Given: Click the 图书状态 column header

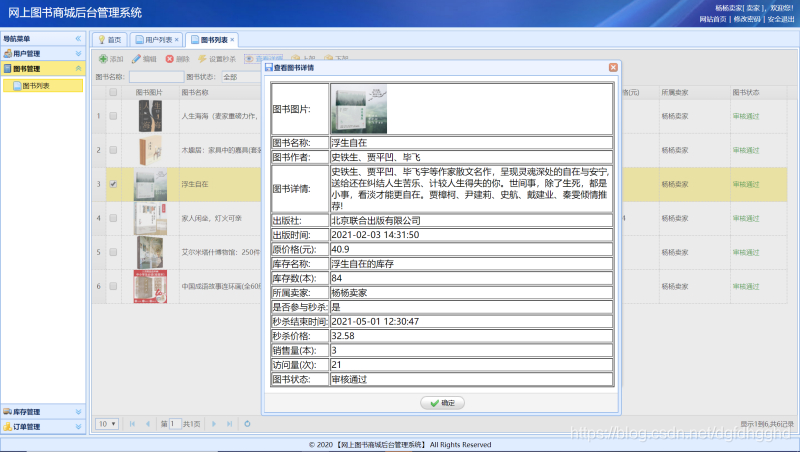Looking at the screenshot, I should [746, 92].
